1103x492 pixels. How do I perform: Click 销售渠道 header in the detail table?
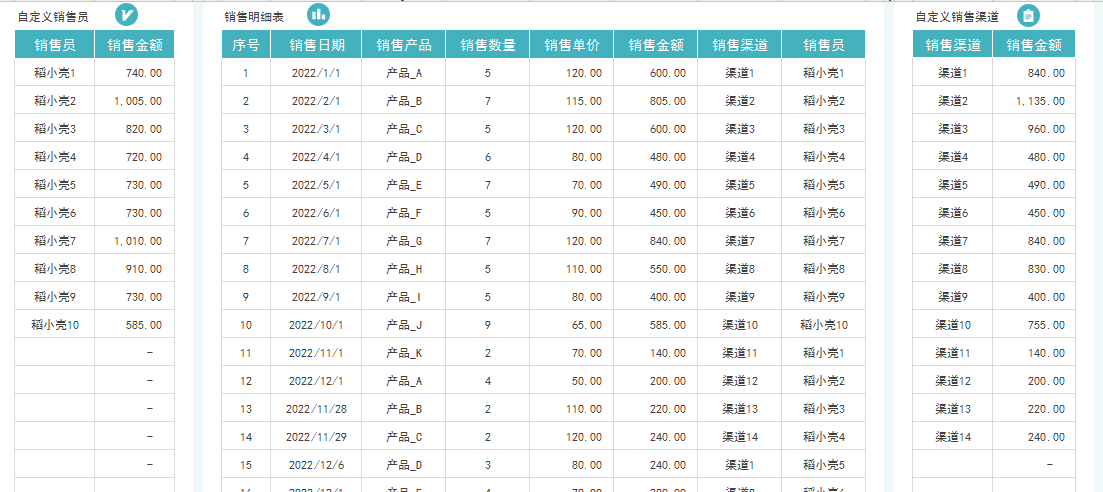coord(740,44)
